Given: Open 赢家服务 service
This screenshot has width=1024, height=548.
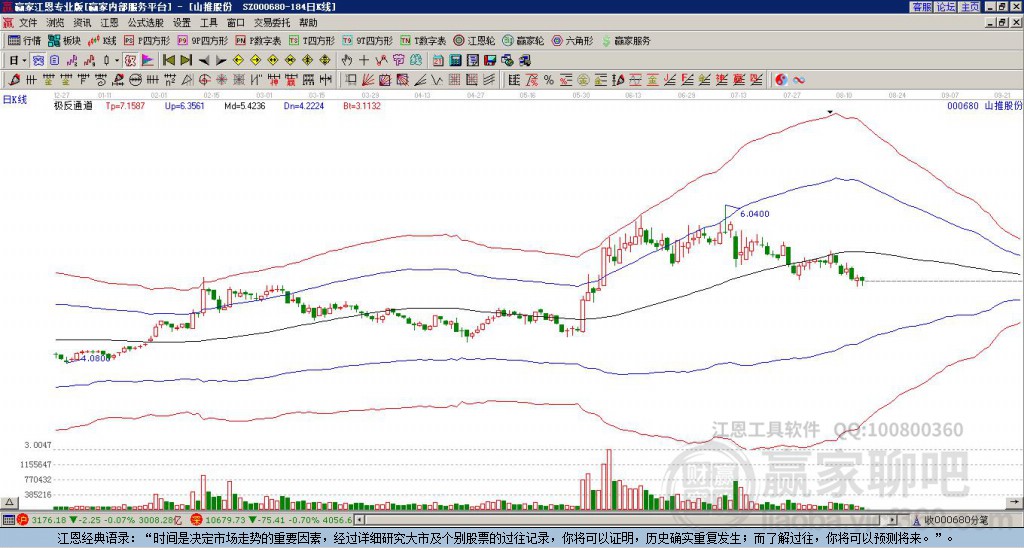Looking at the screenshot, I should 626,40.
